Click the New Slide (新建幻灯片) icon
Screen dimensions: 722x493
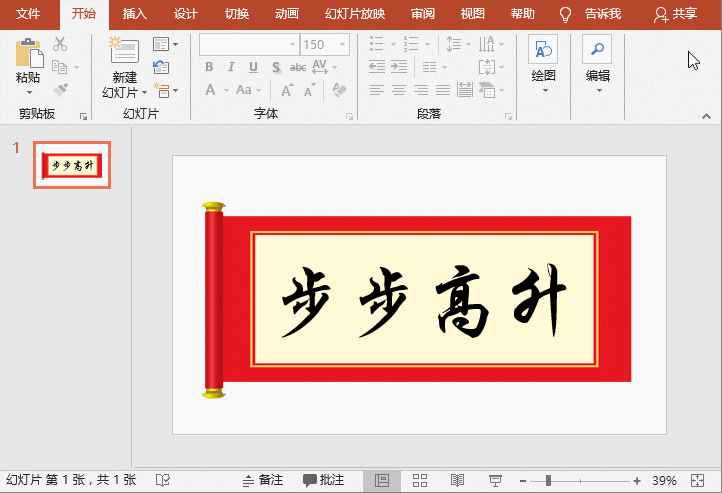pos(124,54)
